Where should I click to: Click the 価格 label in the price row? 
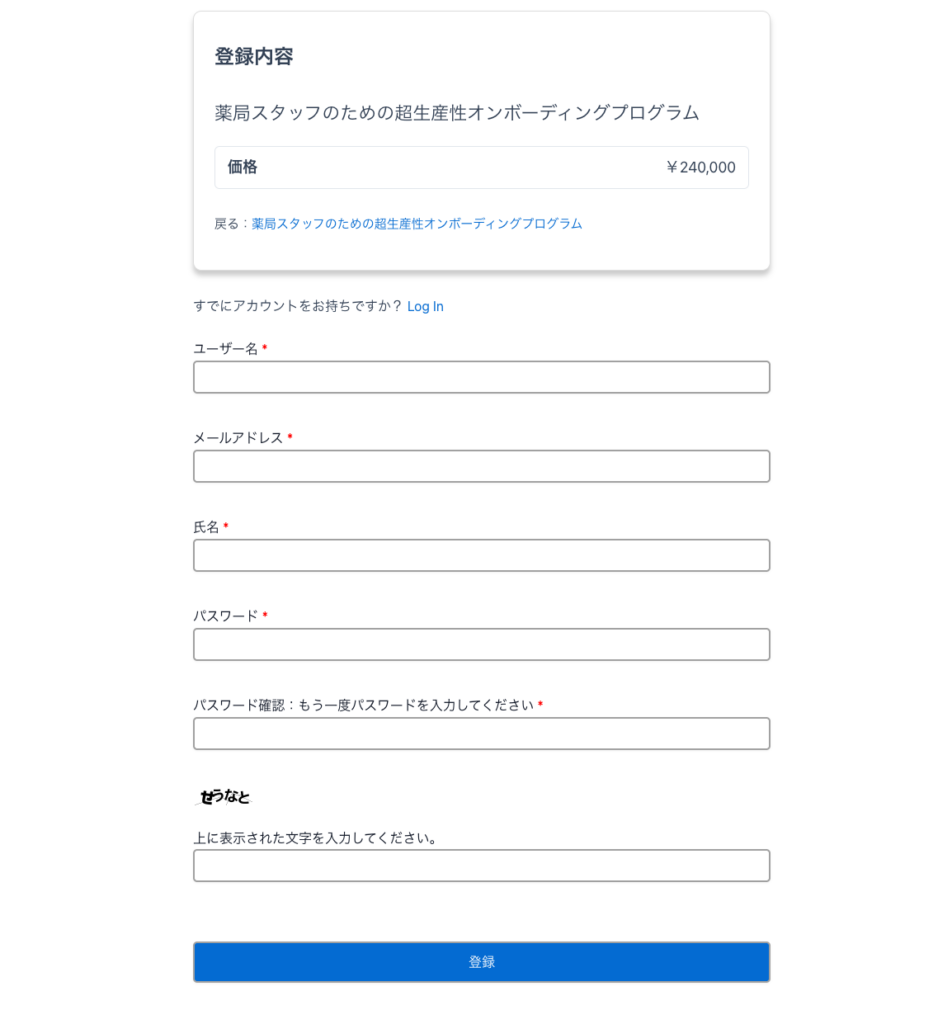pos(240,167)
